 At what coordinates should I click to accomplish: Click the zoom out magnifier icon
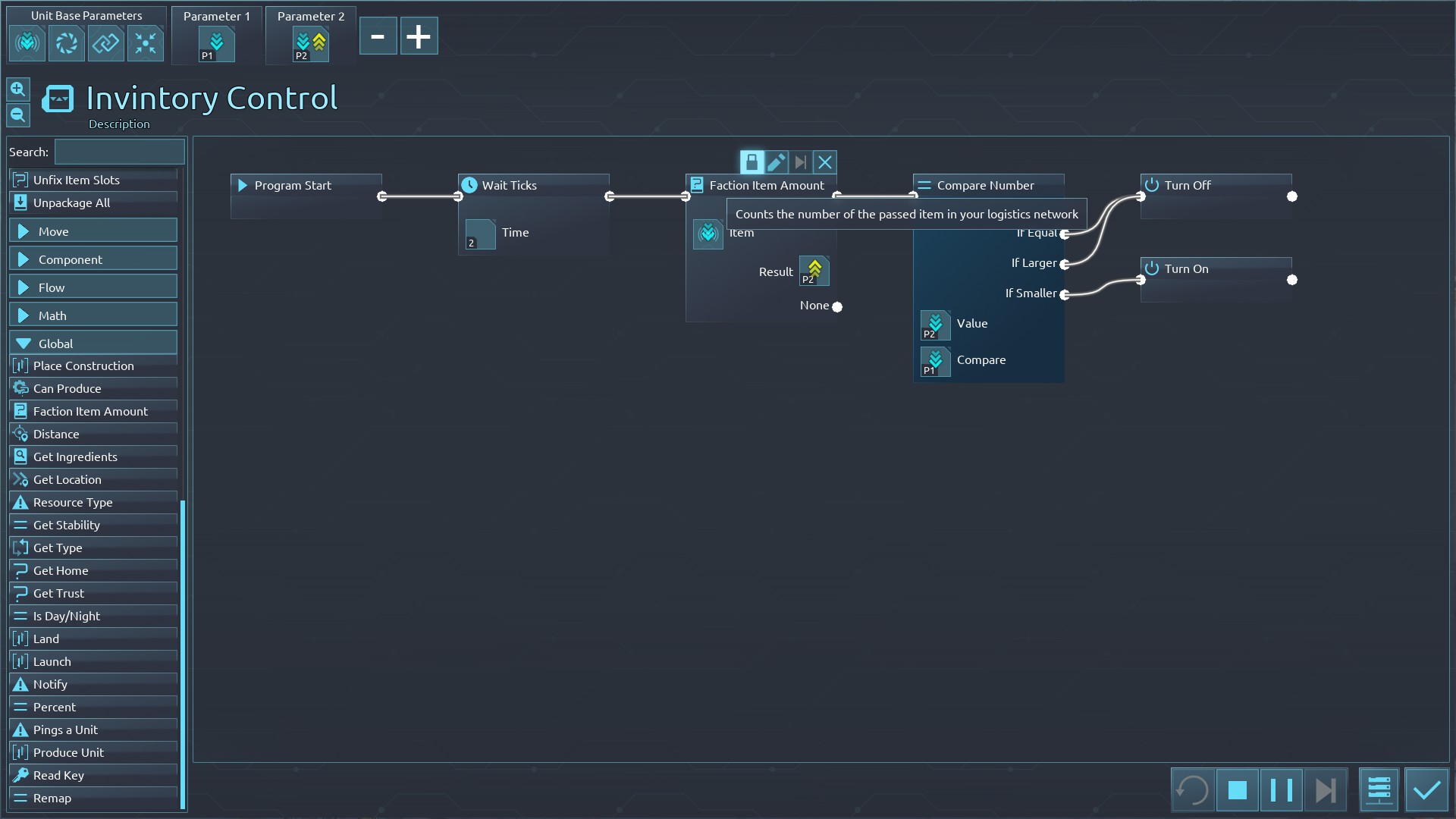point(18,115)
